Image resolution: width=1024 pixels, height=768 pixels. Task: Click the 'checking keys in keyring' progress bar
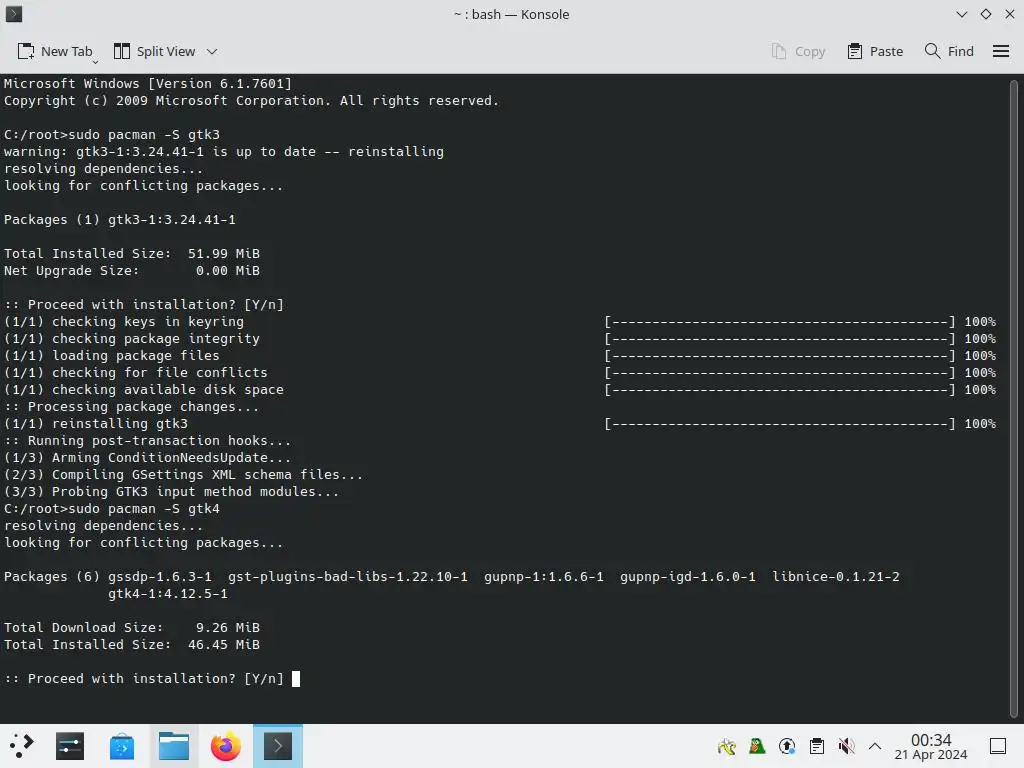(x=780, y=322)
